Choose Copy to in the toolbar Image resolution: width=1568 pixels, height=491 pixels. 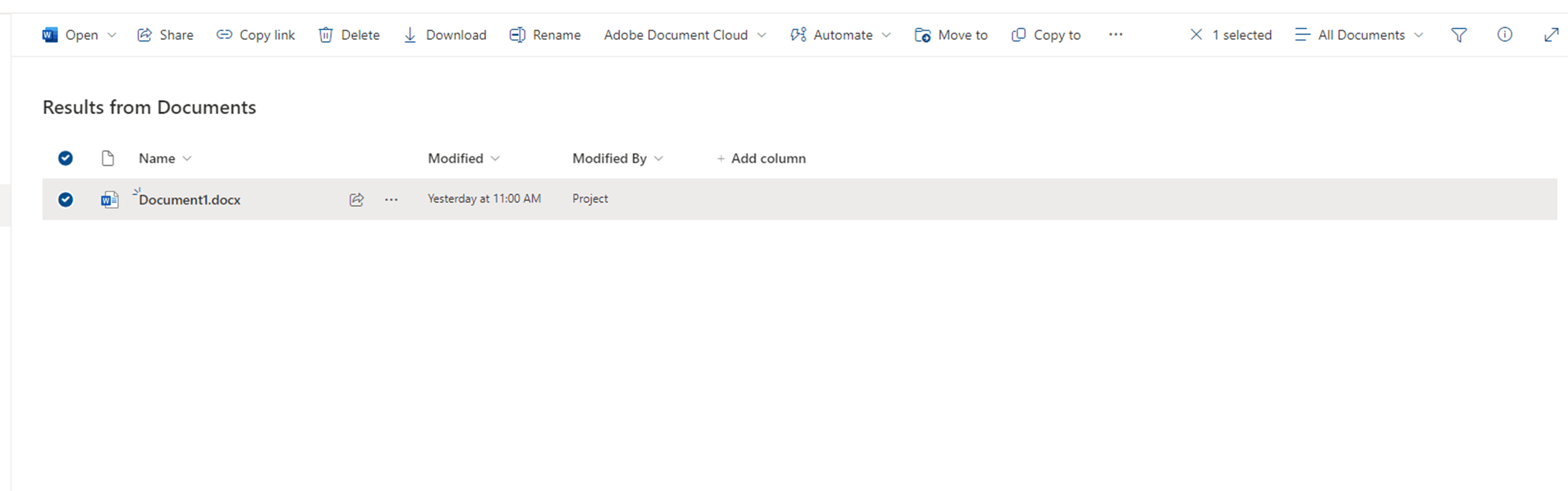1046,36
